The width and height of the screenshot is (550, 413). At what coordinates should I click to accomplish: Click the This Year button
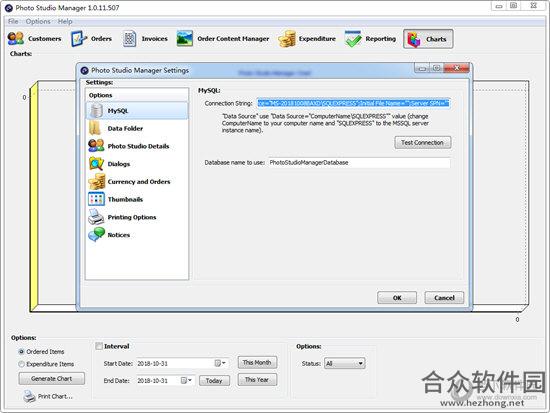pos(257,380)
